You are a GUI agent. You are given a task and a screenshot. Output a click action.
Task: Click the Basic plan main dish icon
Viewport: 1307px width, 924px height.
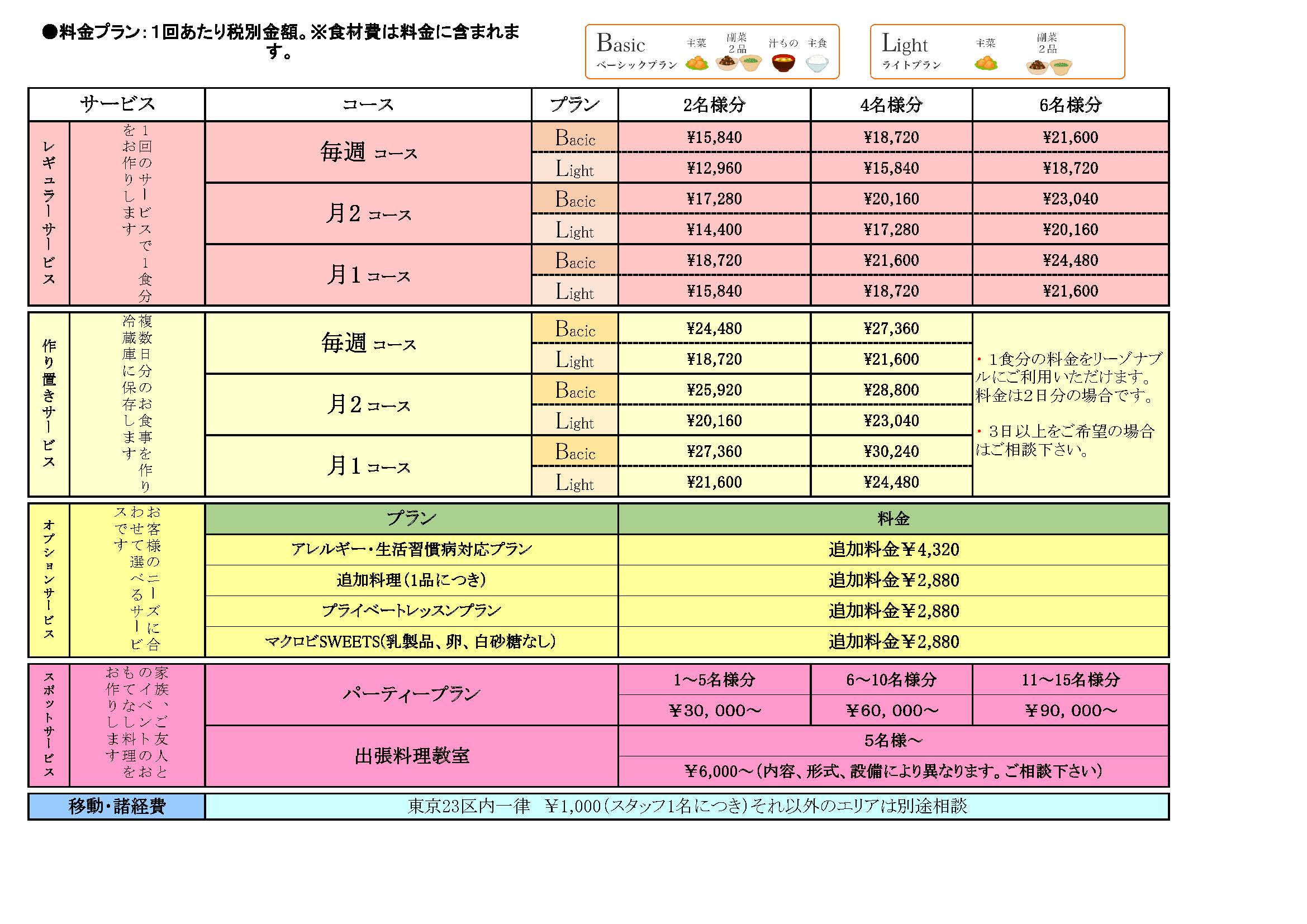697,63
